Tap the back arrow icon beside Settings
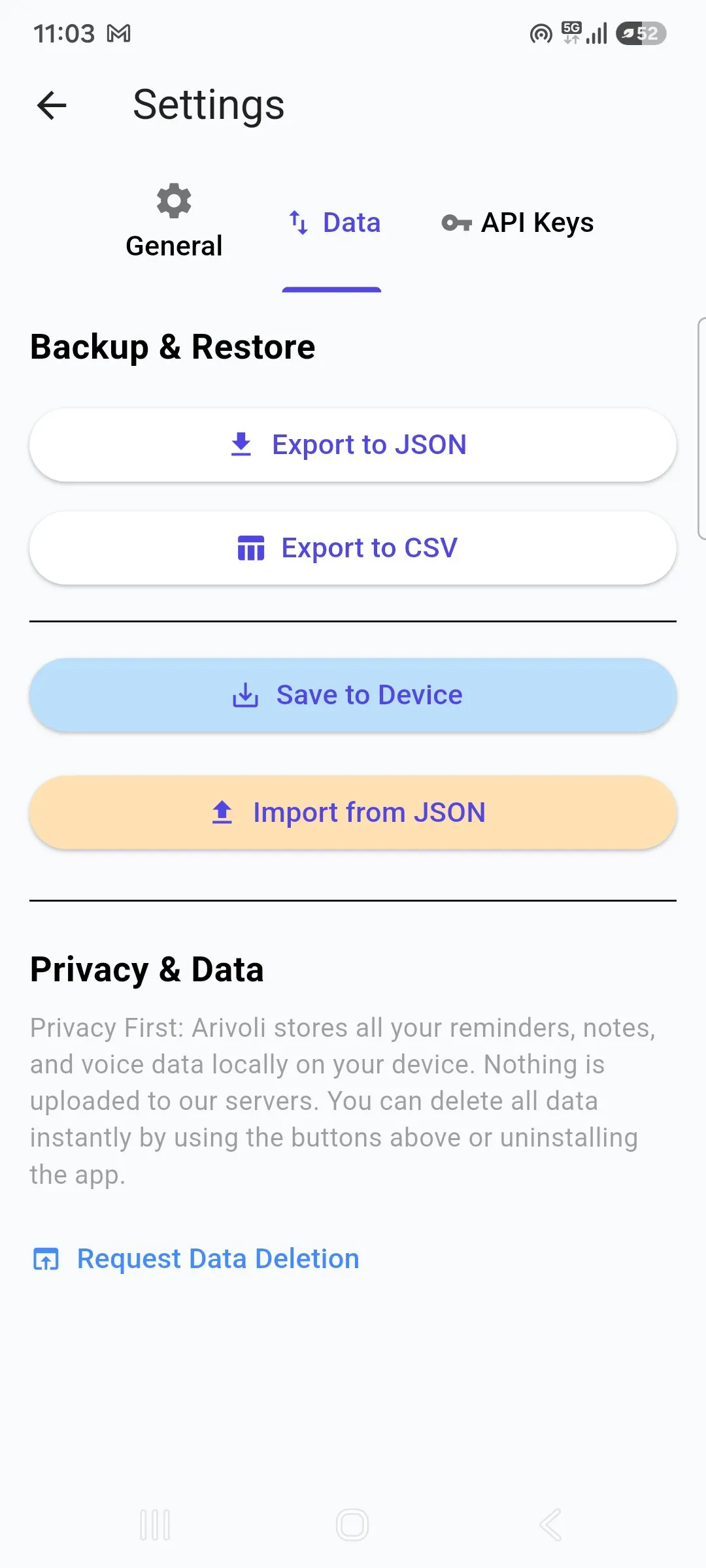The width and height of the screenshot is (706, 1568). click(x=52, y=105)
